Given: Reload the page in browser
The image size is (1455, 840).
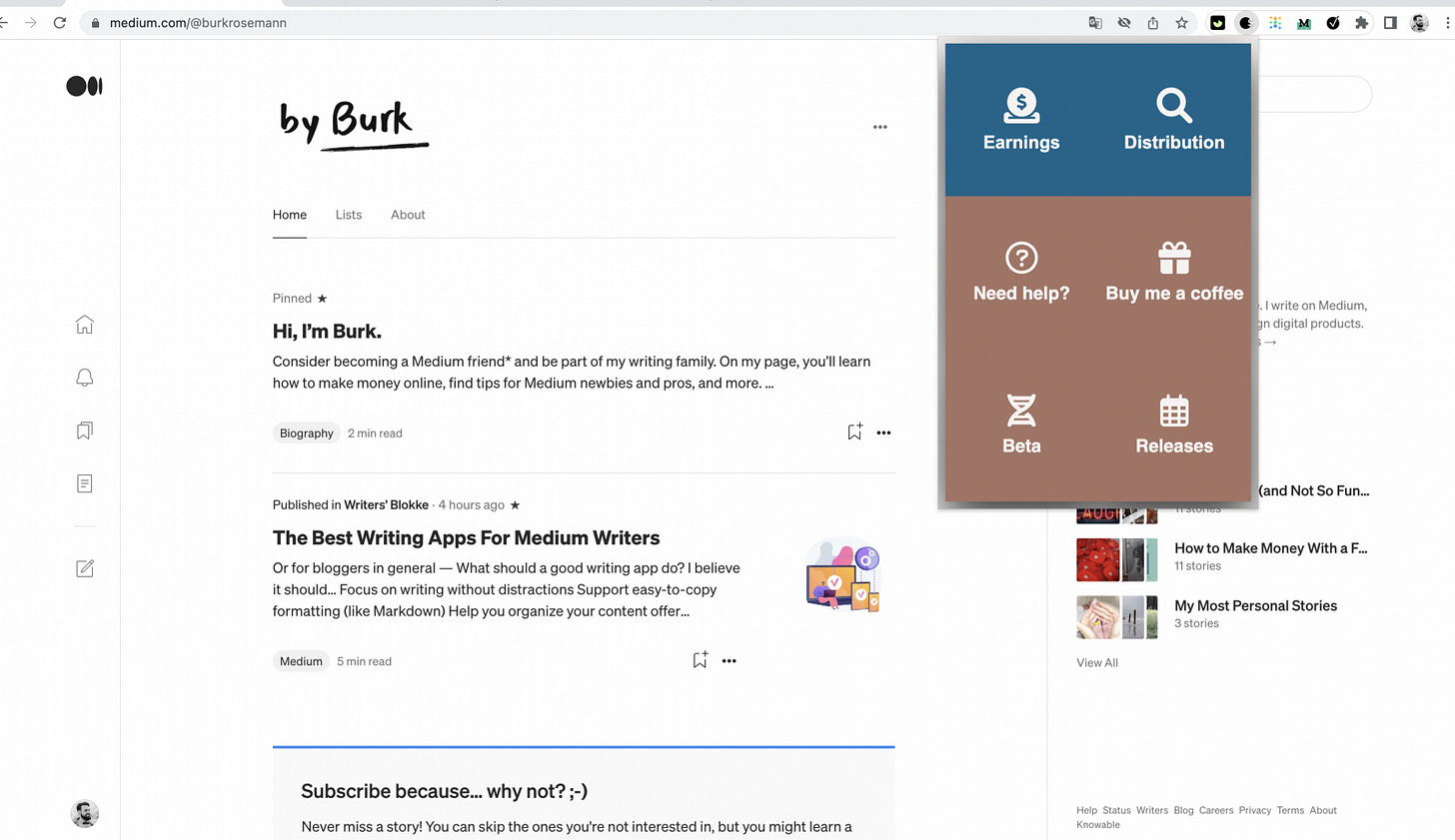Looking at the screenshot, I should pyautogui.click(x=60, y=22).
